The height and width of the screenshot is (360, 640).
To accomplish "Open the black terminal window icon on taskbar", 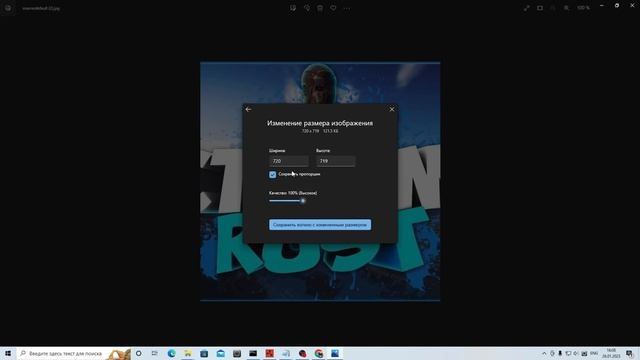I will [253, 353].
